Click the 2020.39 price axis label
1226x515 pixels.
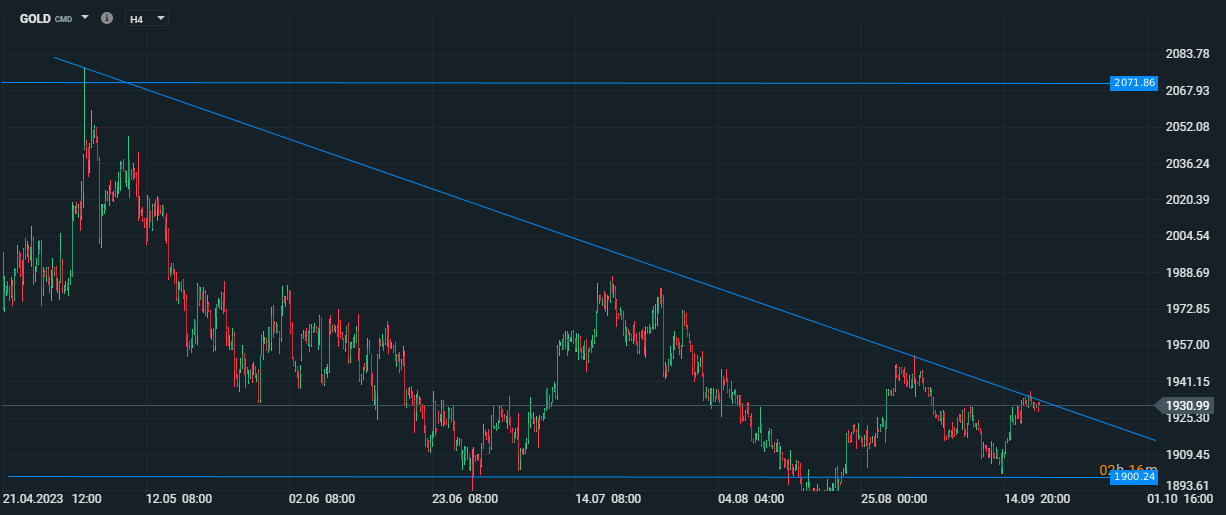(1188, 199)
